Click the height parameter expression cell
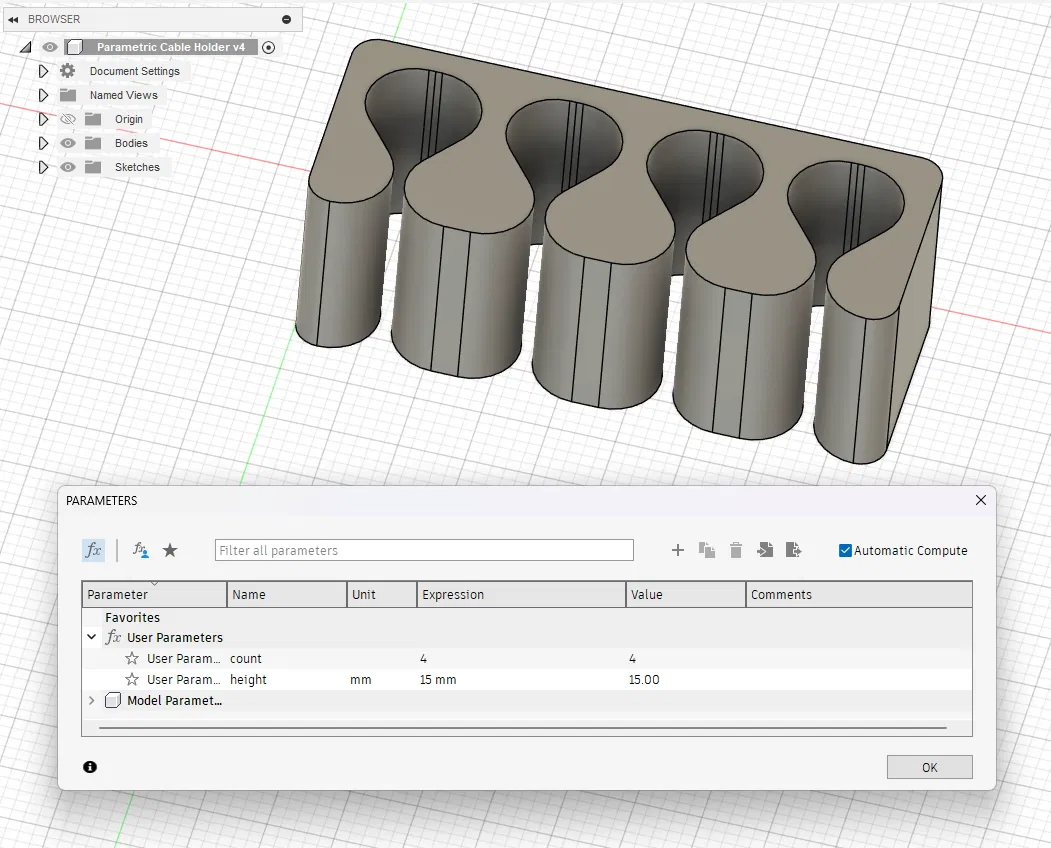The image size is (1051, 848). click(520, 680)
